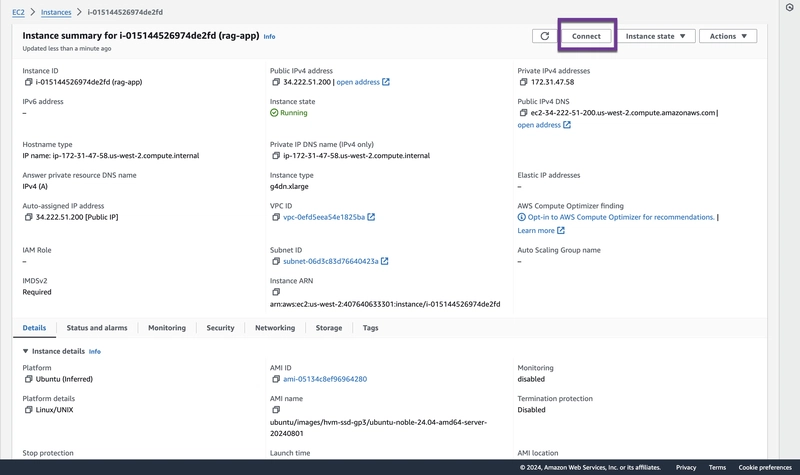Viewport: 800px width, 475px height.
Task: Copy the Platform details Linux/UNIX
Action: pyautogui.click(x=29, y=410)
